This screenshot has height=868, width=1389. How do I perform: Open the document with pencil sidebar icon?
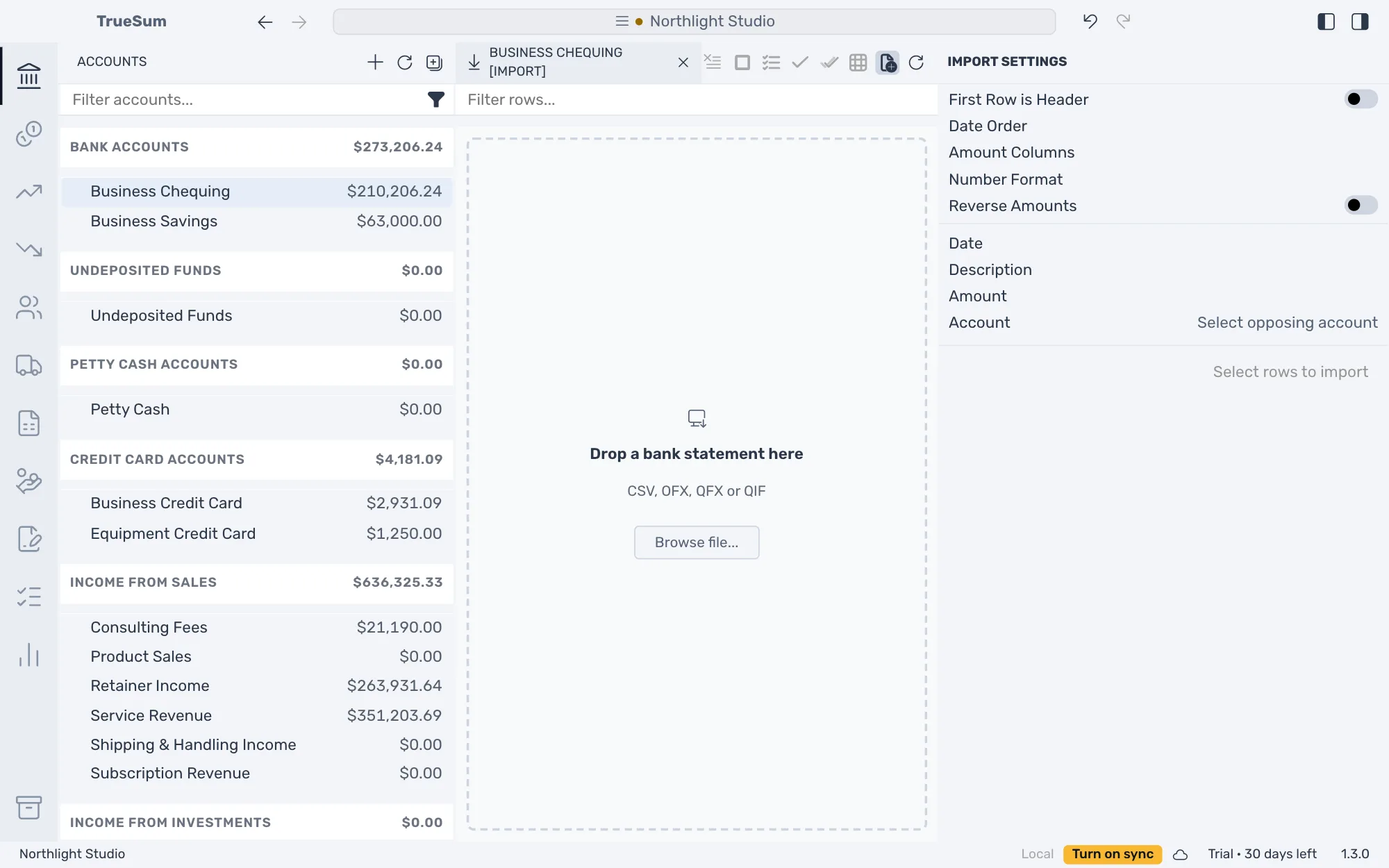(x=28, y=539)
